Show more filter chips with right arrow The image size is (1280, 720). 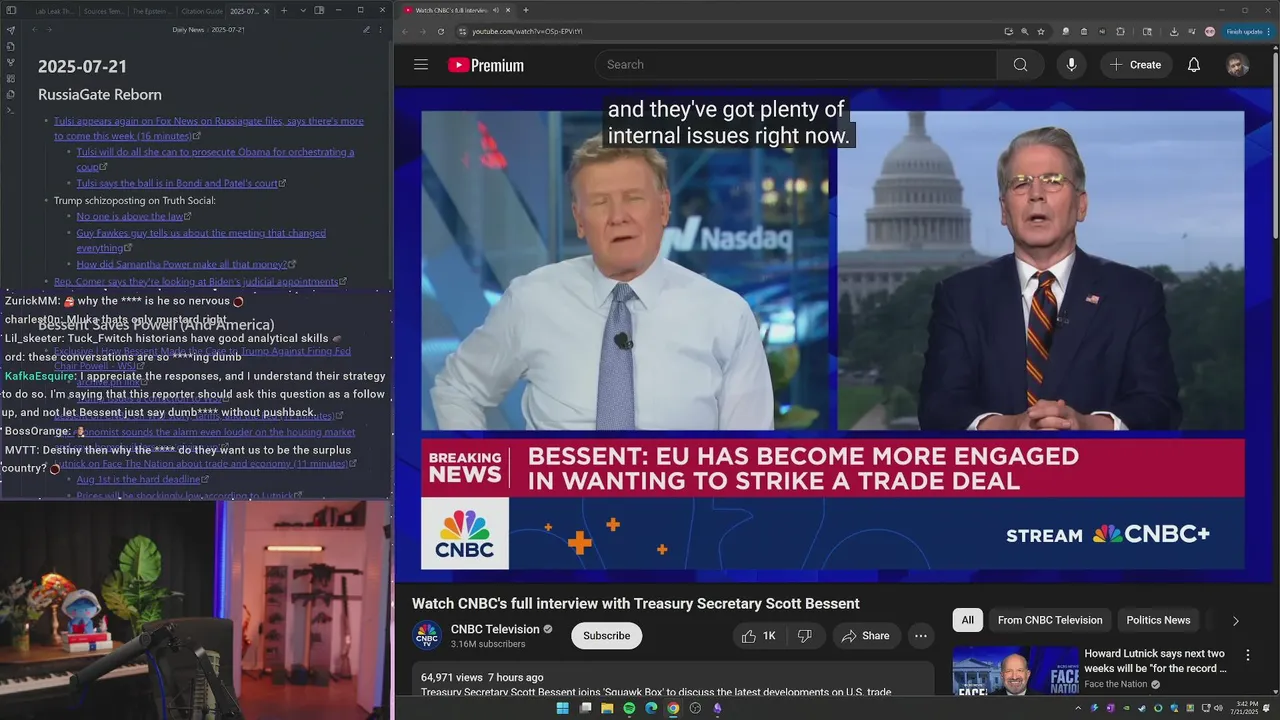pyautogui.click(x=1235, y=621)
